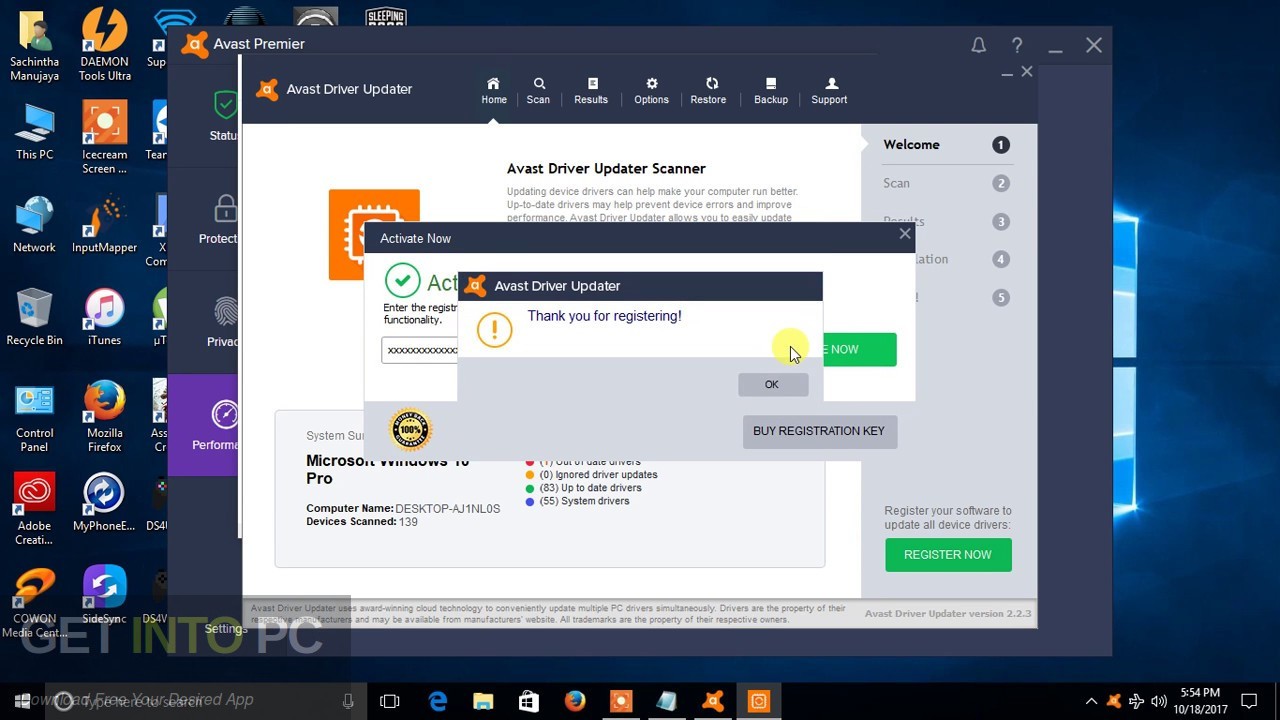Image resolution: width=1280 pixels, height=720 pixels.
Task: Open Task View on the taskbar
Action: (390, 701)
